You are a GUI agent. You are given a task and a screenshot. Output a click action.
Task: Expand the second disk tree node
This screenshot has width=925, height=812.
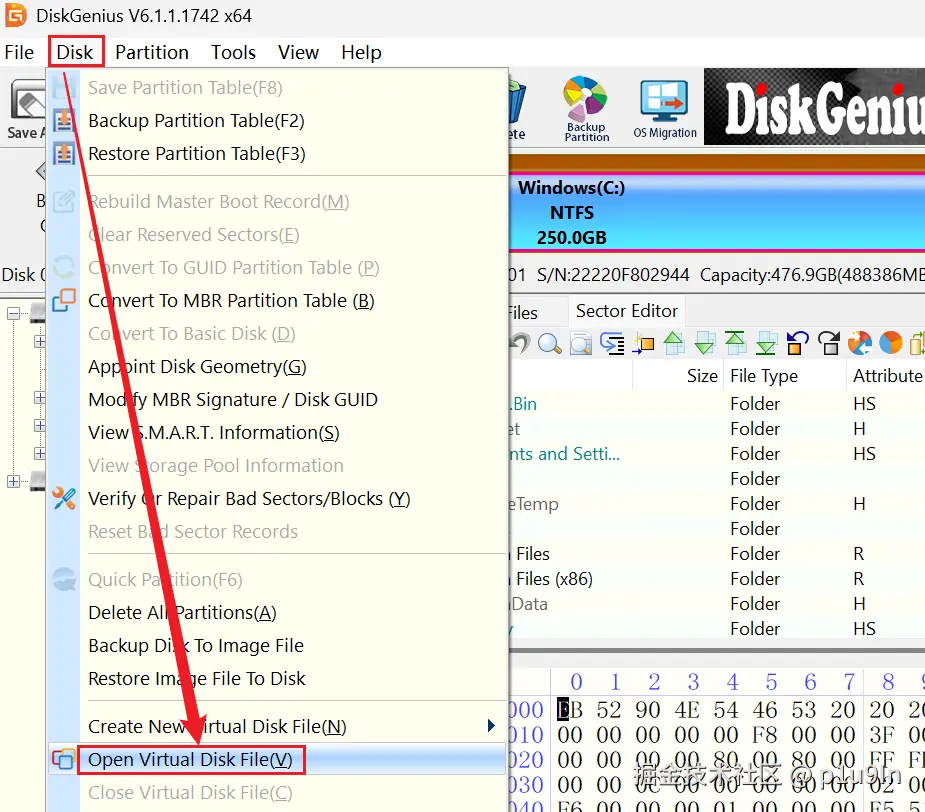(x=14, y=482)
